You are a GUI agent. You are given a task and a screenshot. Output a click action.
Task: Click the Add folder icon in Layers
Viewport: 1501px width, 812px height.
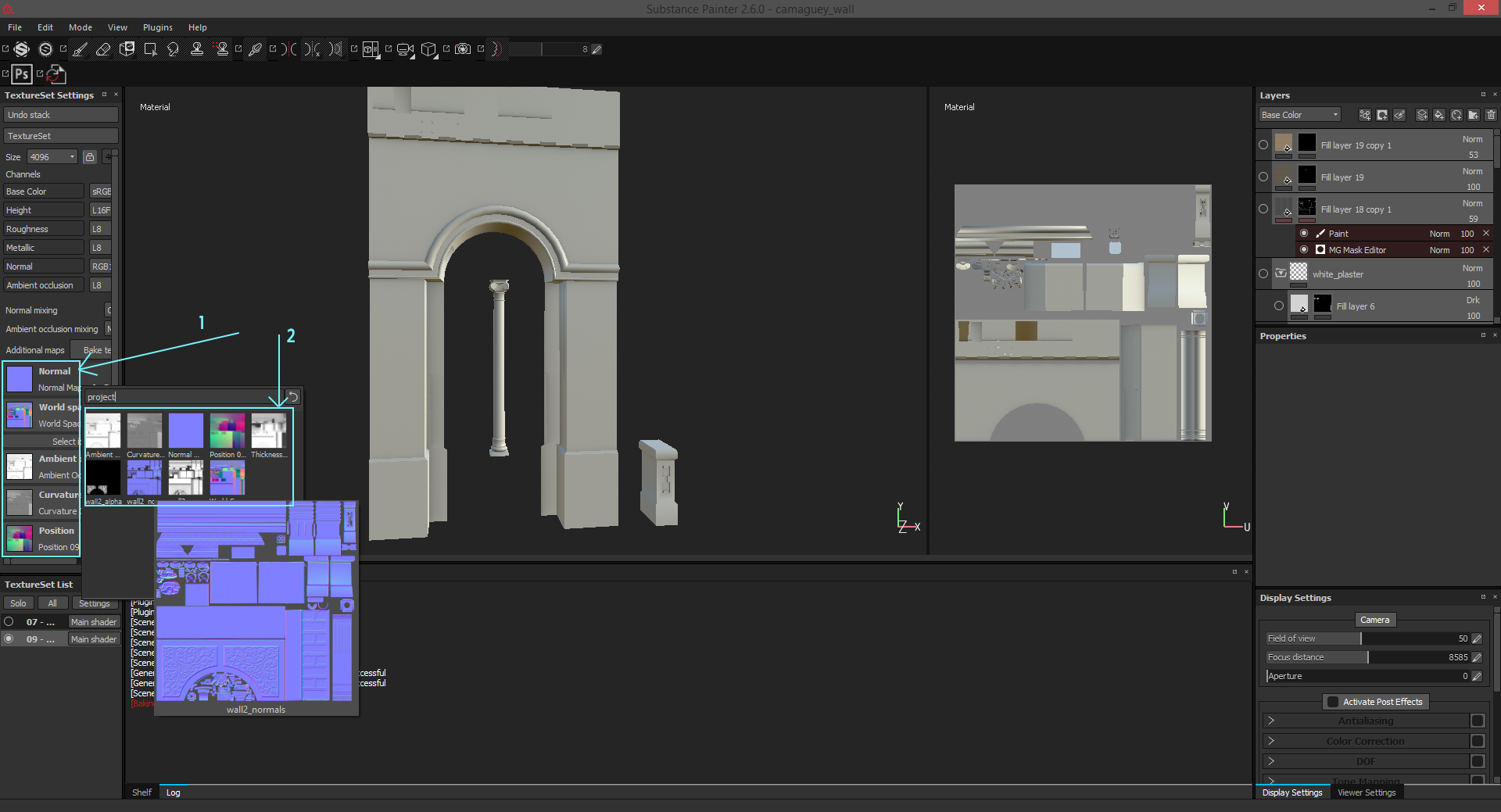tap(1473, 115)
